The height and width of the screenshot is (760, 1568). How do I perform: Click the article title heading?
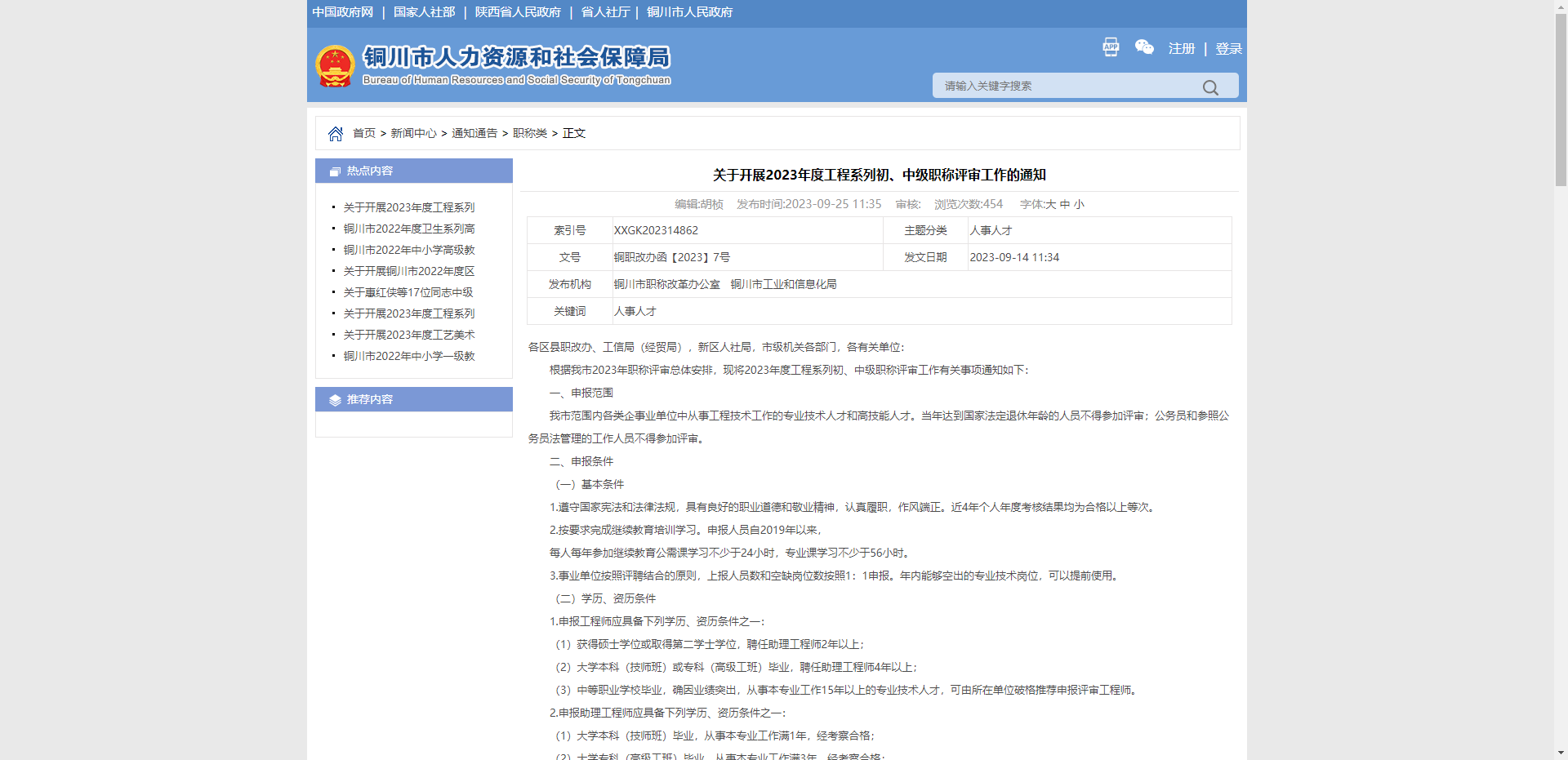pyautogui.click(x=880, y=175)
